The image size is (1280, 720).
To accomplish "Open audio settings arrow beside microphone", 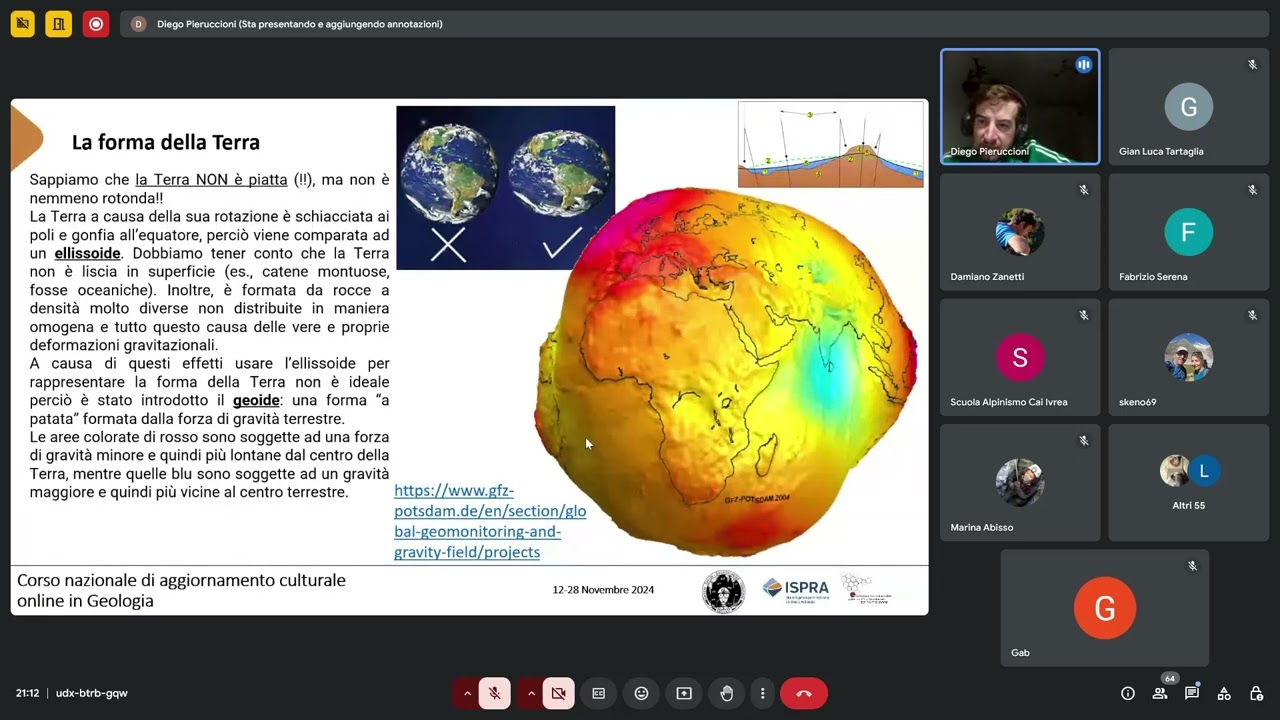I will pos(467,693).
